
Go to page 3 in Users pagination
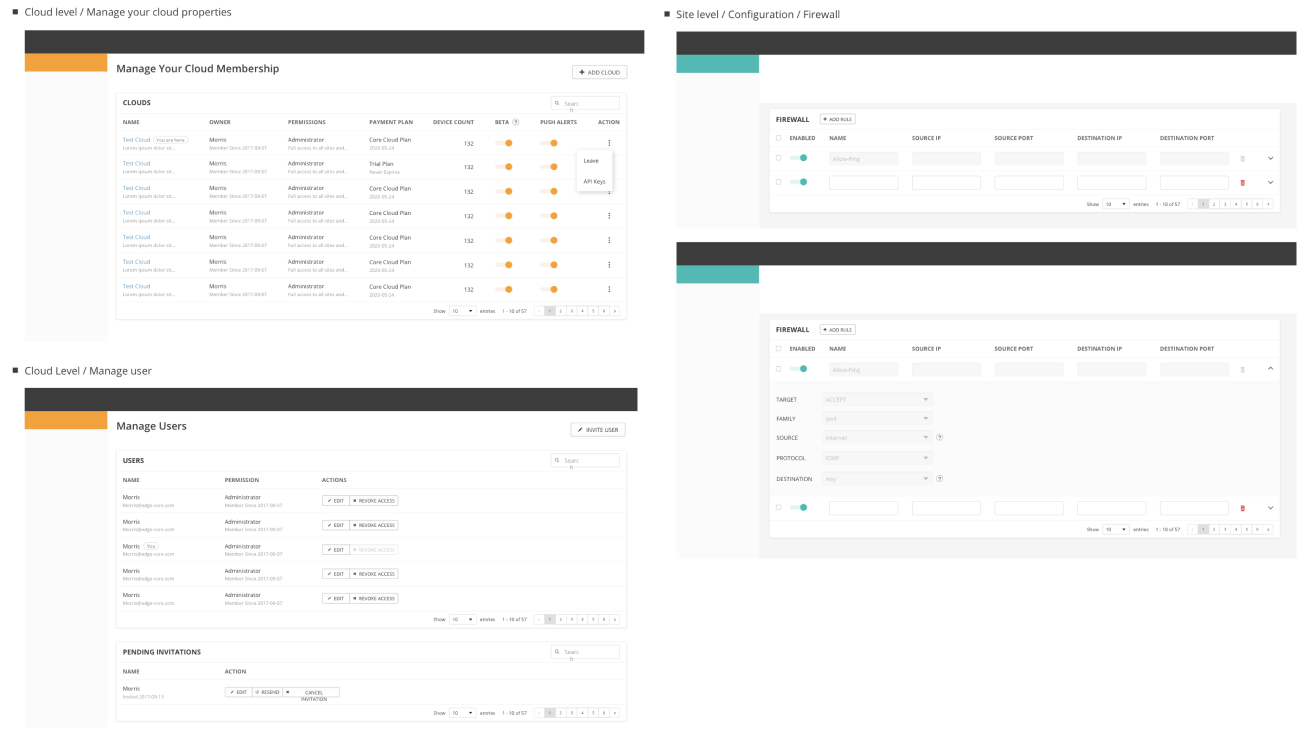(x=571, y=619)
